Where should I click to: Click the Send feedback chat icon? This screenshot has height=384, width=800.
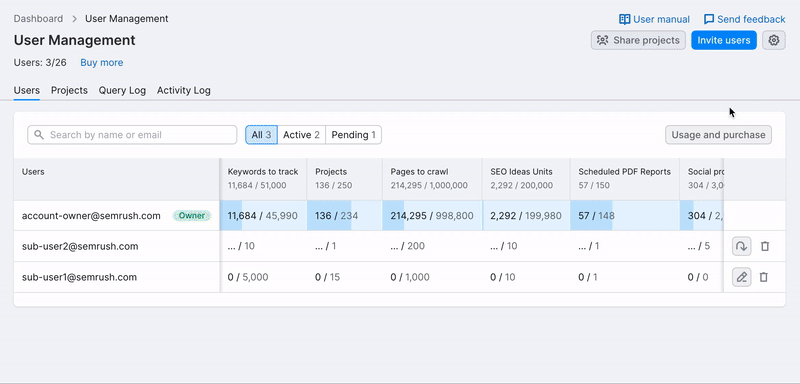(709, 19)
